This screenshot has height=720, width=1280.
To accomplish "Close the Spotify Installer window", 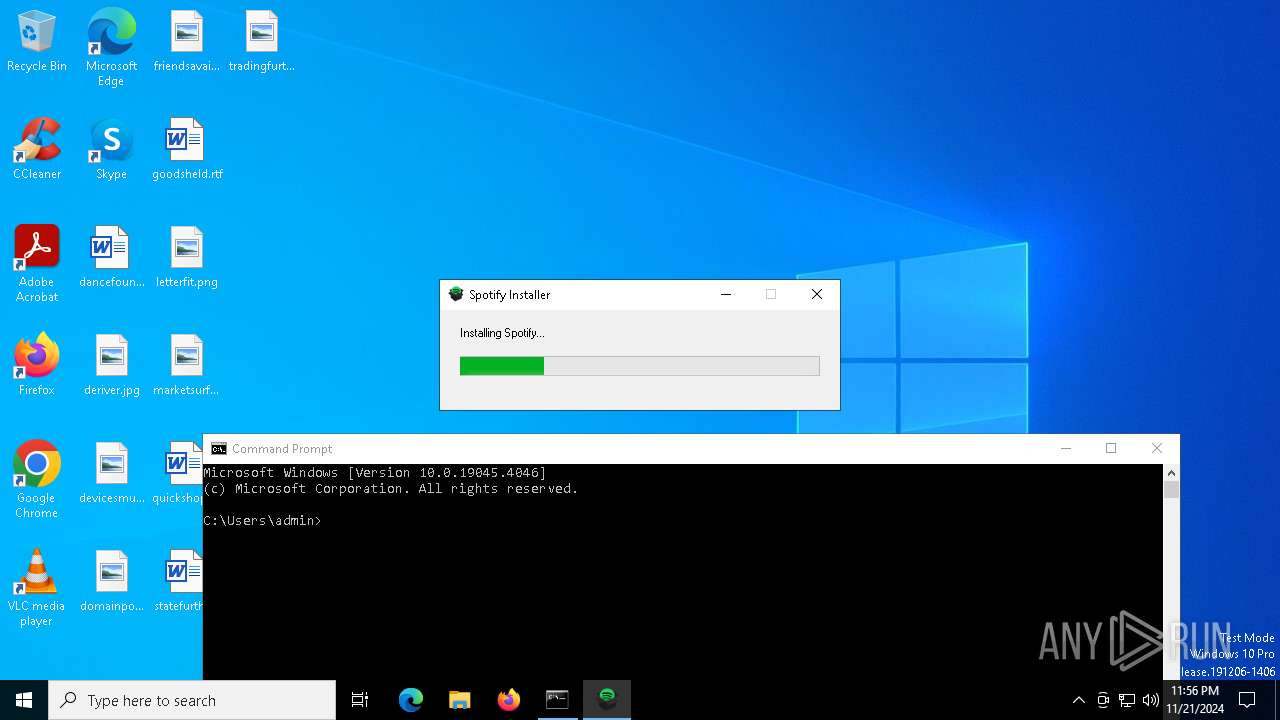I will pos(817,294).
